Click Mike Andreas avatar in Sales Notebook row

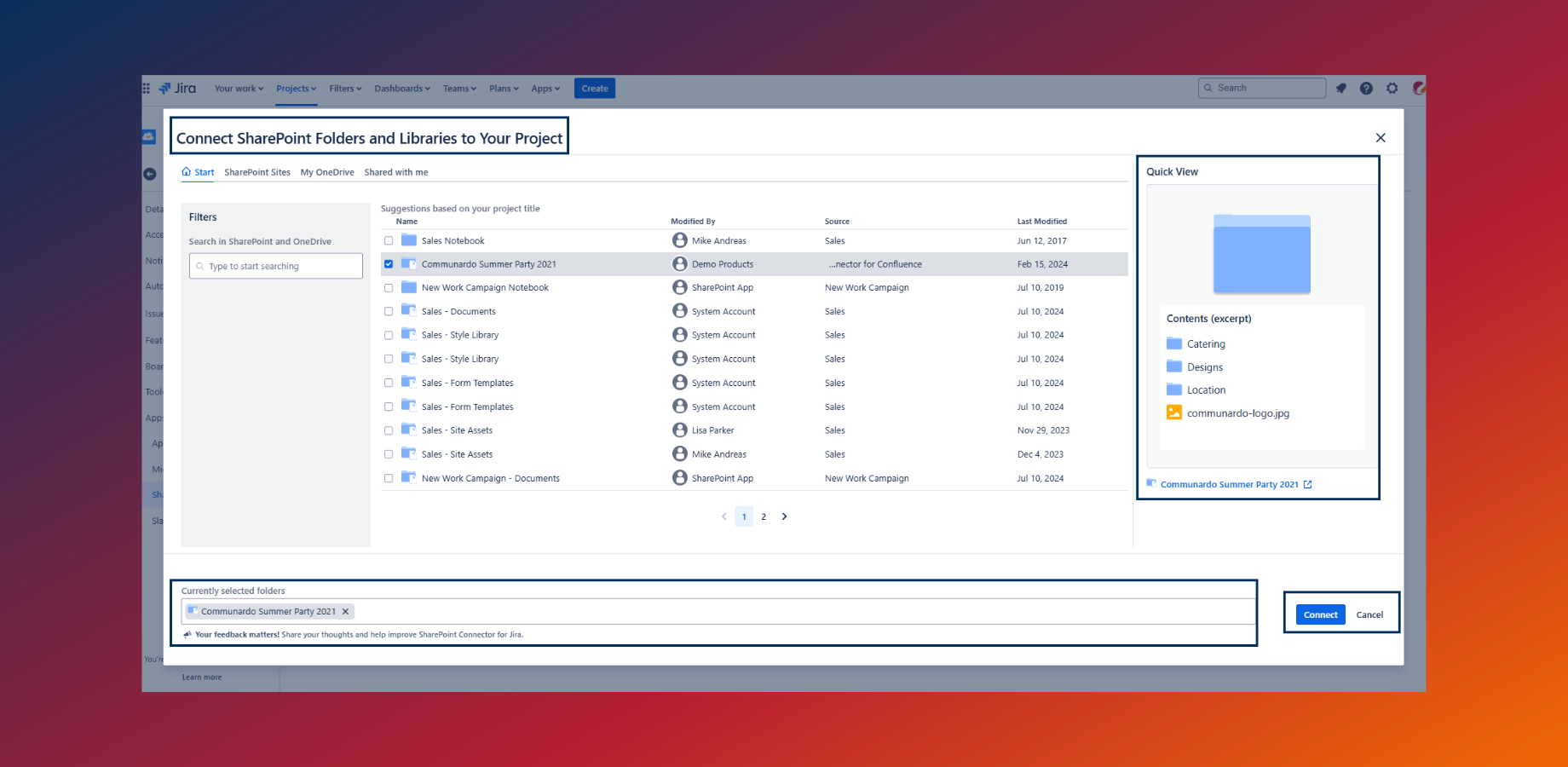[679, 240]
